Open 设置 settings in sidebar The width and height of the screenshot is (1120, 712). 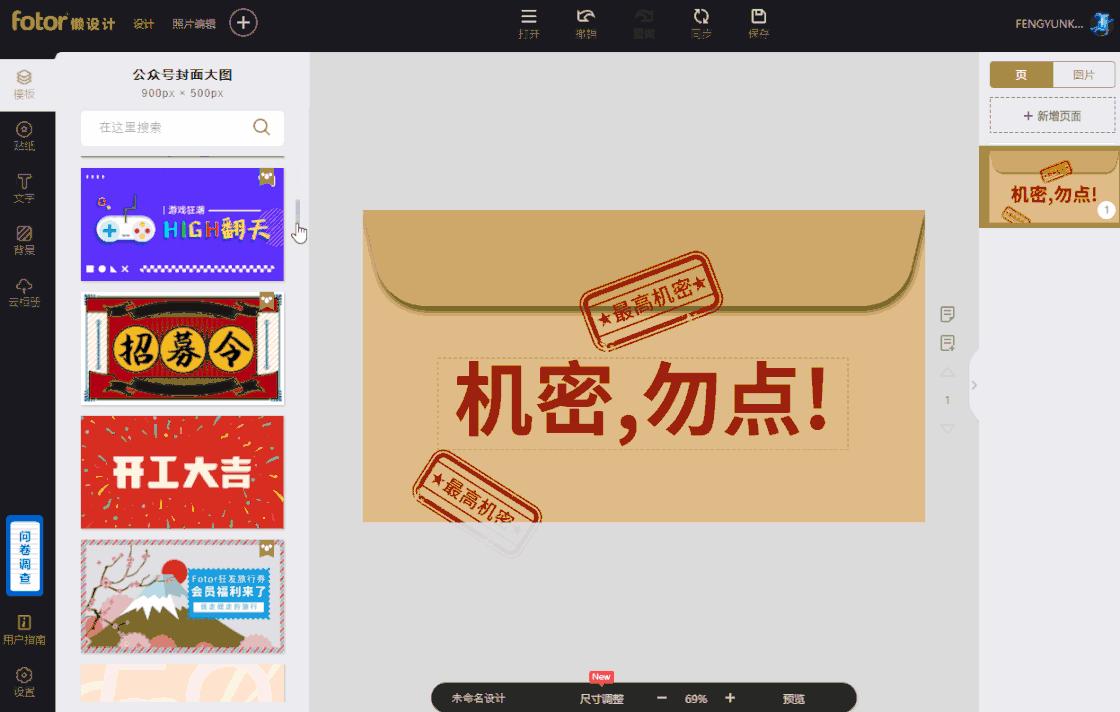(x=24, y=682)
